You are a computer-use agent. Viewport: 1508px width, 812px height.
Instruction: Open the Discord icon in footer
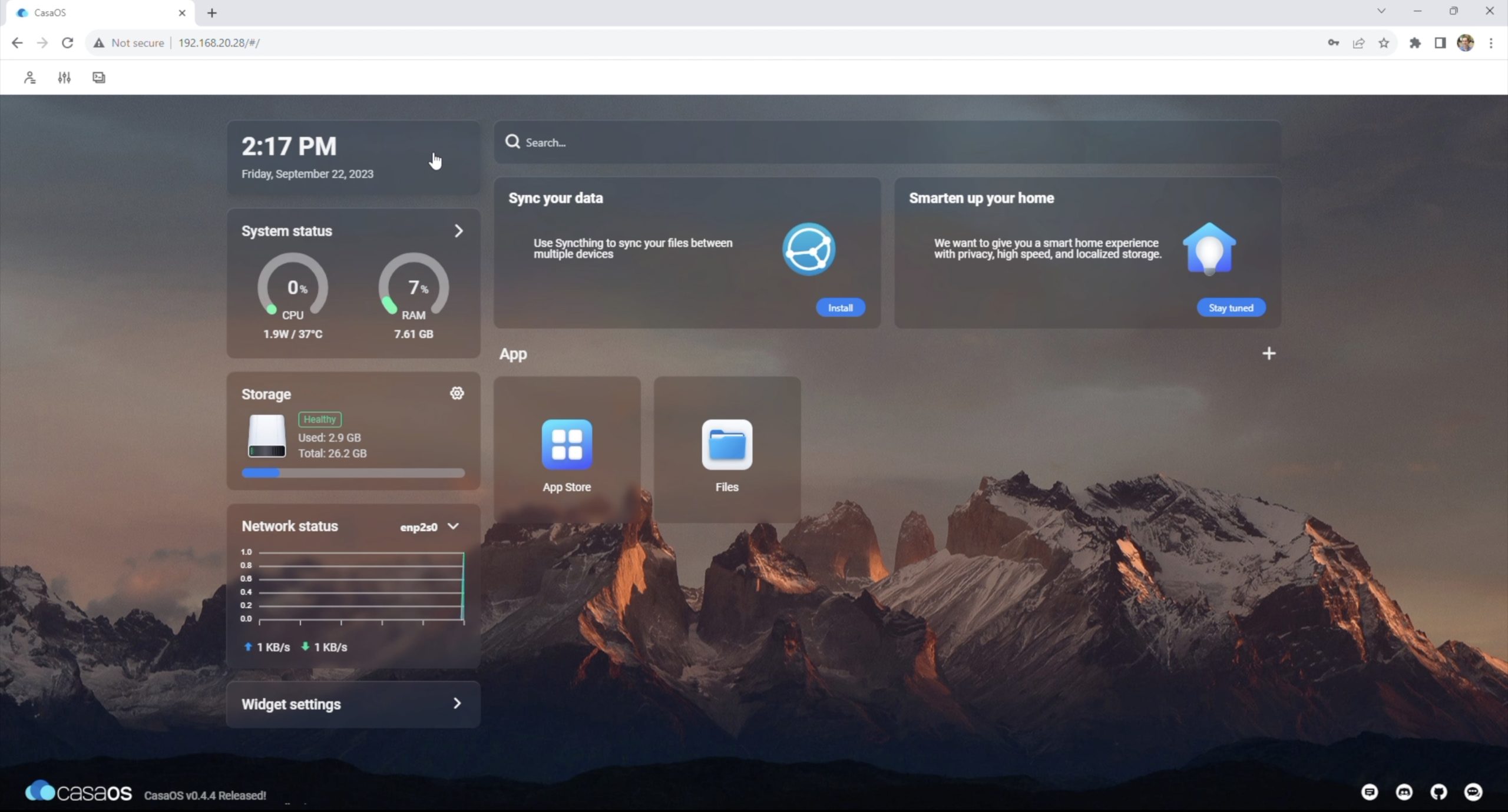click(1404, 792)
